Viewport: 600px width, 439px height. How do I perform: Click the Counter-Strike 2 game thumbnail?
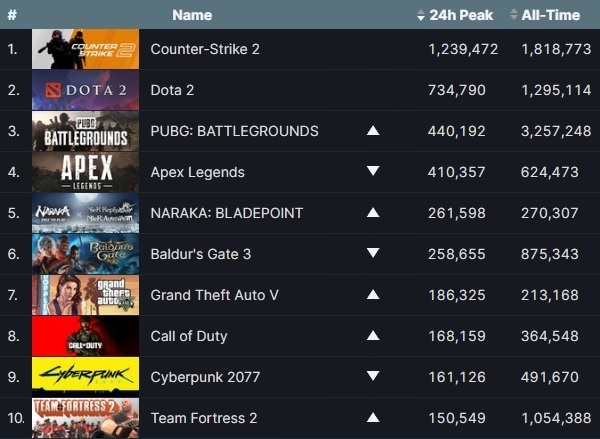85,49
